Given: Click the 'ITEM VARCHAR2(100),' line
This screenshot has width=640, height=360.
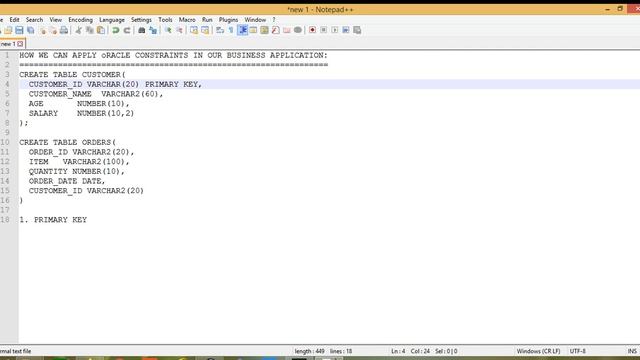Looking at the screenshot, I should point(79,162).
